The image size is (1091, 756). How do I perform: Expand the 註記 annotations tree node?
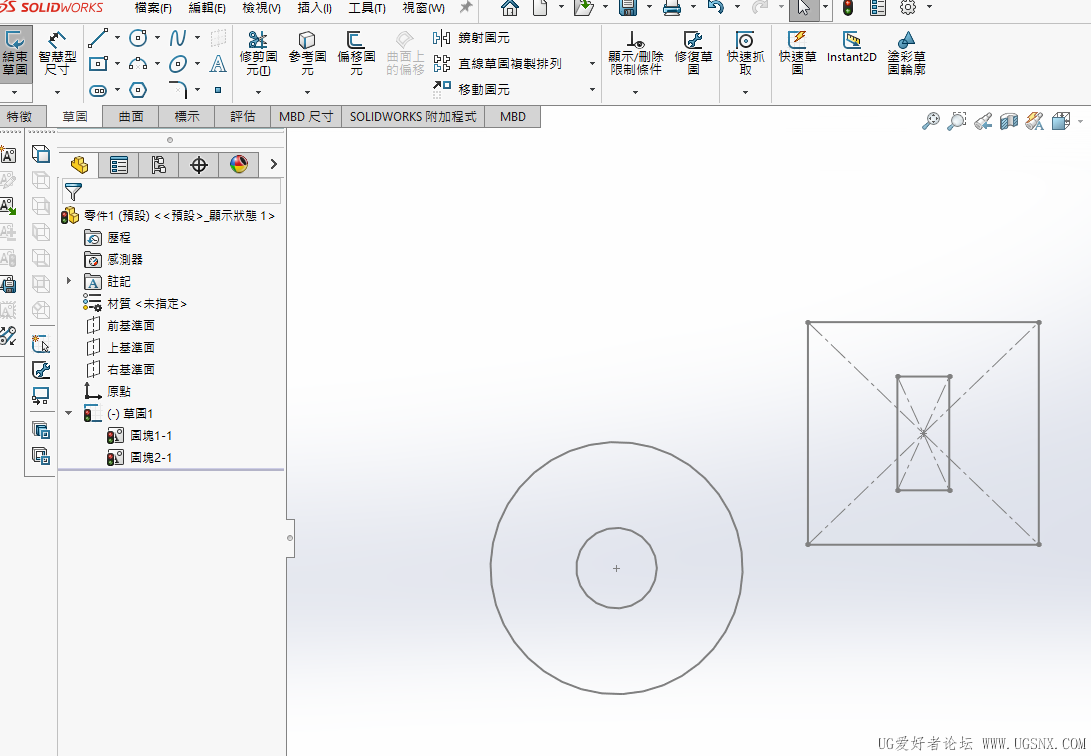[69, 281]
